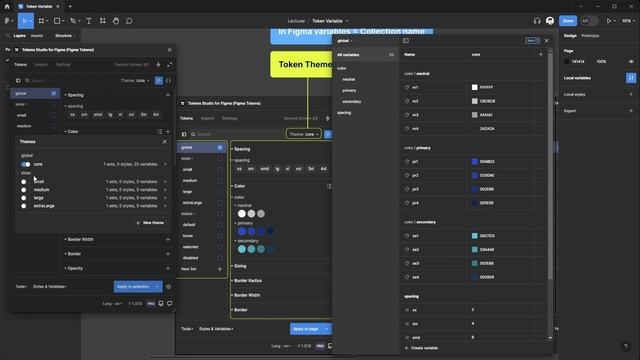This screenshot has width=640, height=360.
Task: Click the Share button
Action: 568,21
